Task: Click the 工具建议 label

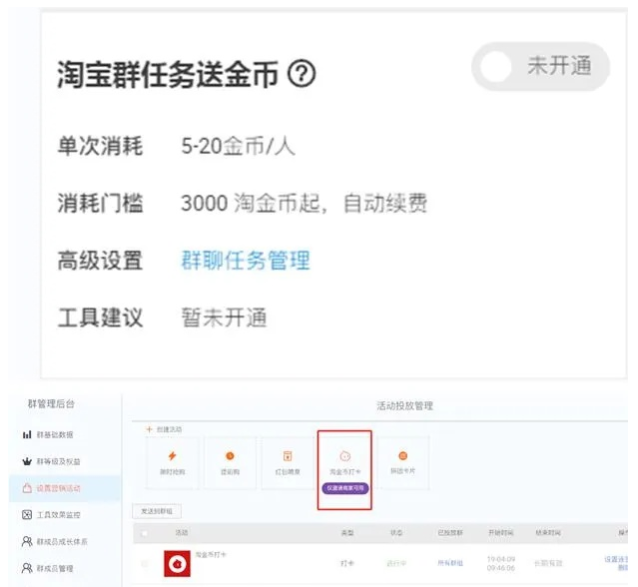Action: (100, 317)
